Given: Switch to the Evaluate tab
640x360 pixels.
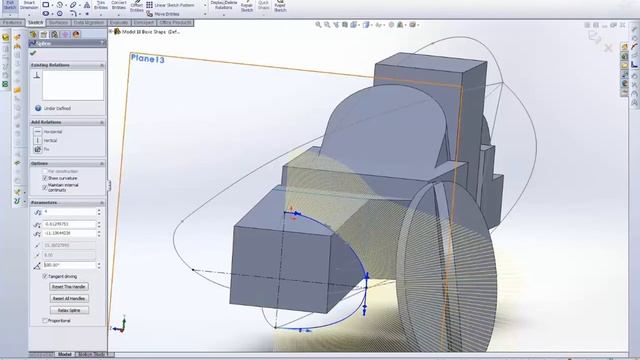Looking at the screenshot, I should point(119,23).
